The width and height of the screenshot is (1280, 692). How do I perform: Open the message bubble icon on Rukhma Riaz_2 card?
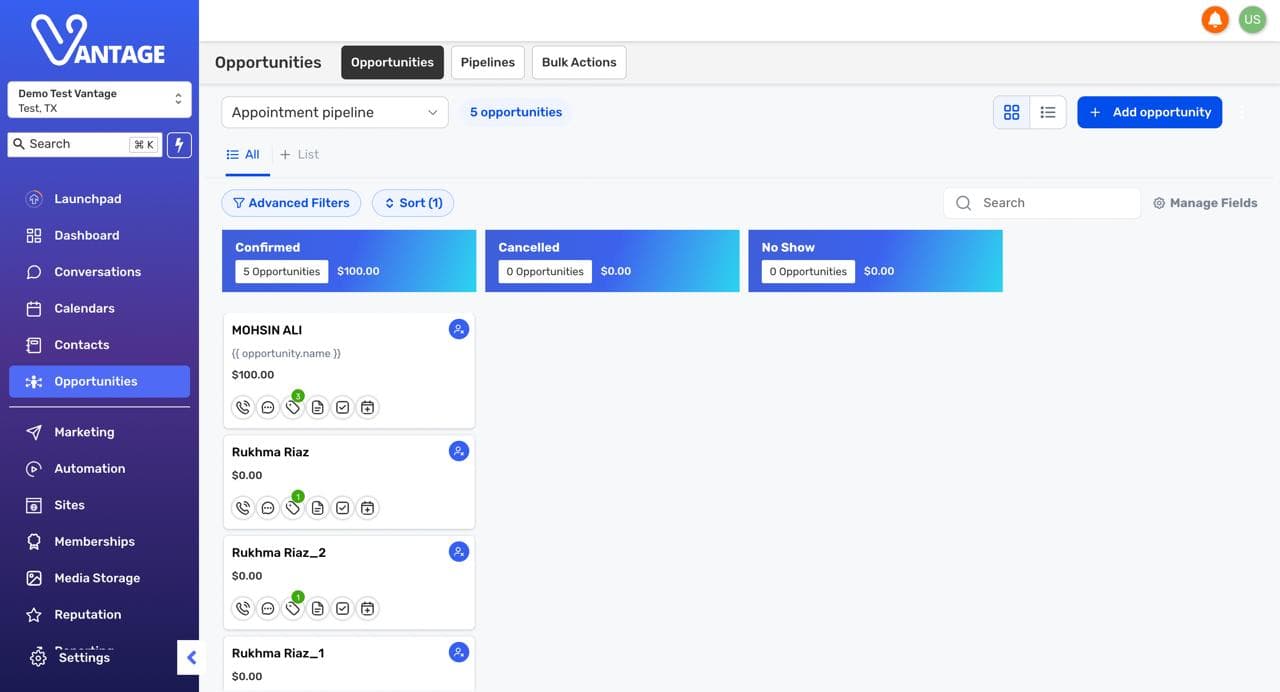tap(268, 608)
